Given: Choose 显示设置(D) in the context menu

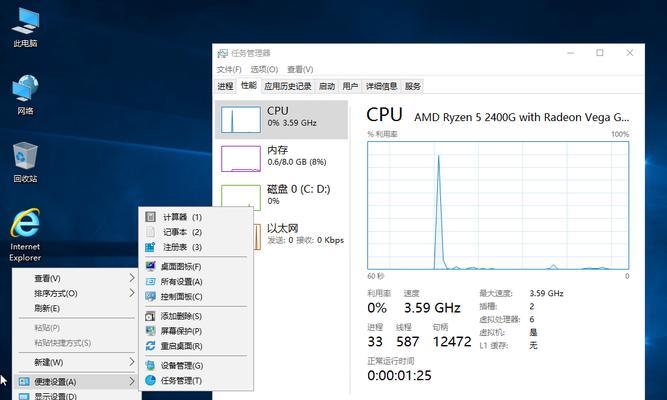Looking at the screenshot, I should (x=55, y=397).
